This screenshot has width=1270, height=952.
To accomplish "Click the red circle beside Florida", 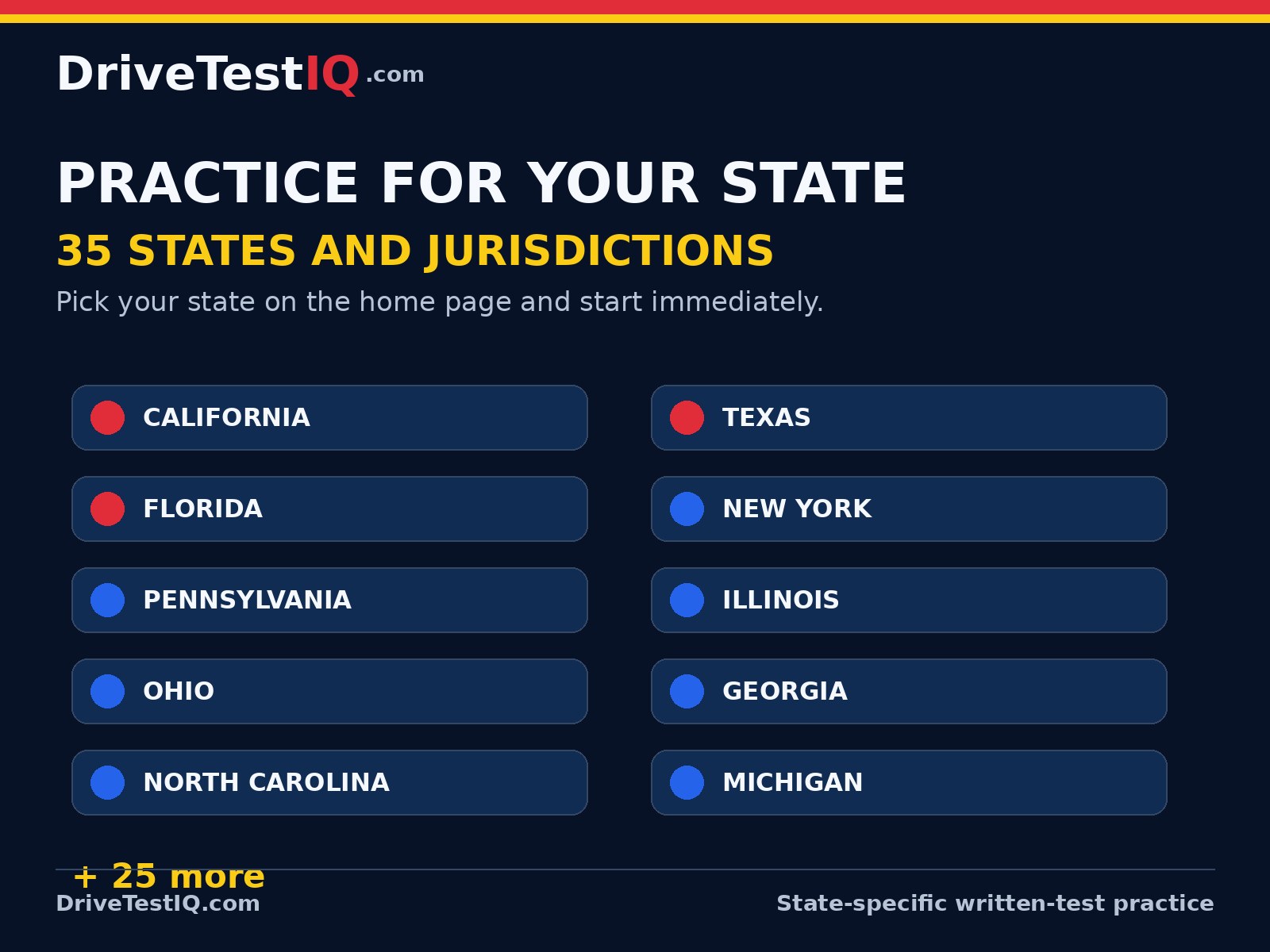I will pos(108,509).
